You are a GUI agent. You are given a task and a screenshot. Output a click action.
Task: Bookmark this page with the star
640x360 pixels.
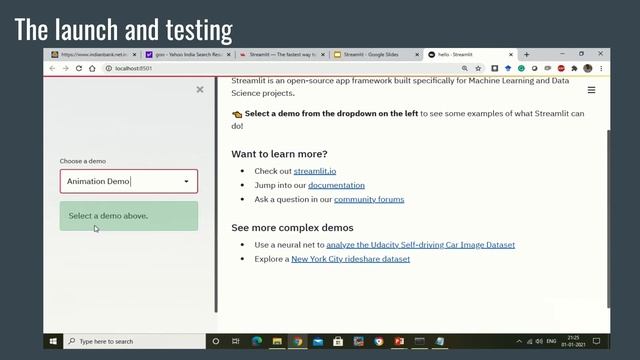(x=478, y=69)
